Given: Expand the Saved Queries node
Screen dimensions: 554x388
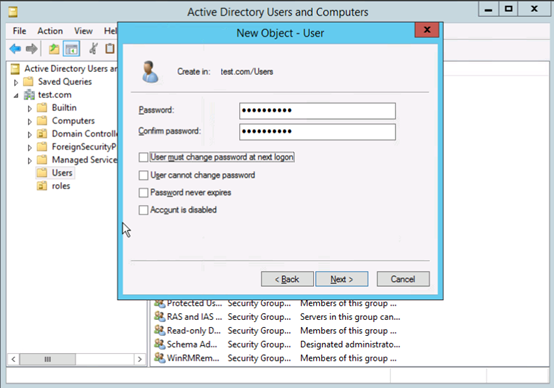Looking at the screenshot, I should 16,83.
